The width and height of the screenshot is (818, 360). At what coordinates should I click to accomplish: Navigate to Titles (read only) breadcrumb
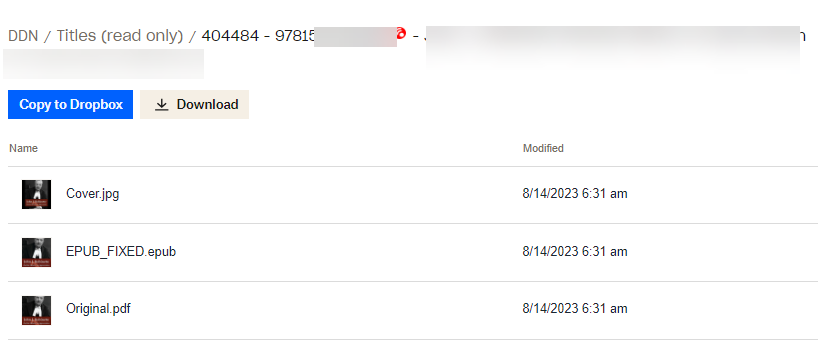[120, 36]
